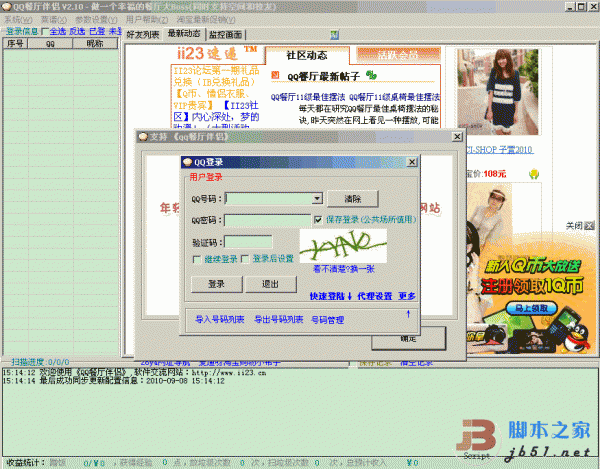Enable the 登录后设置 checkbox
The image size is (600, 469).
point(245,260)
